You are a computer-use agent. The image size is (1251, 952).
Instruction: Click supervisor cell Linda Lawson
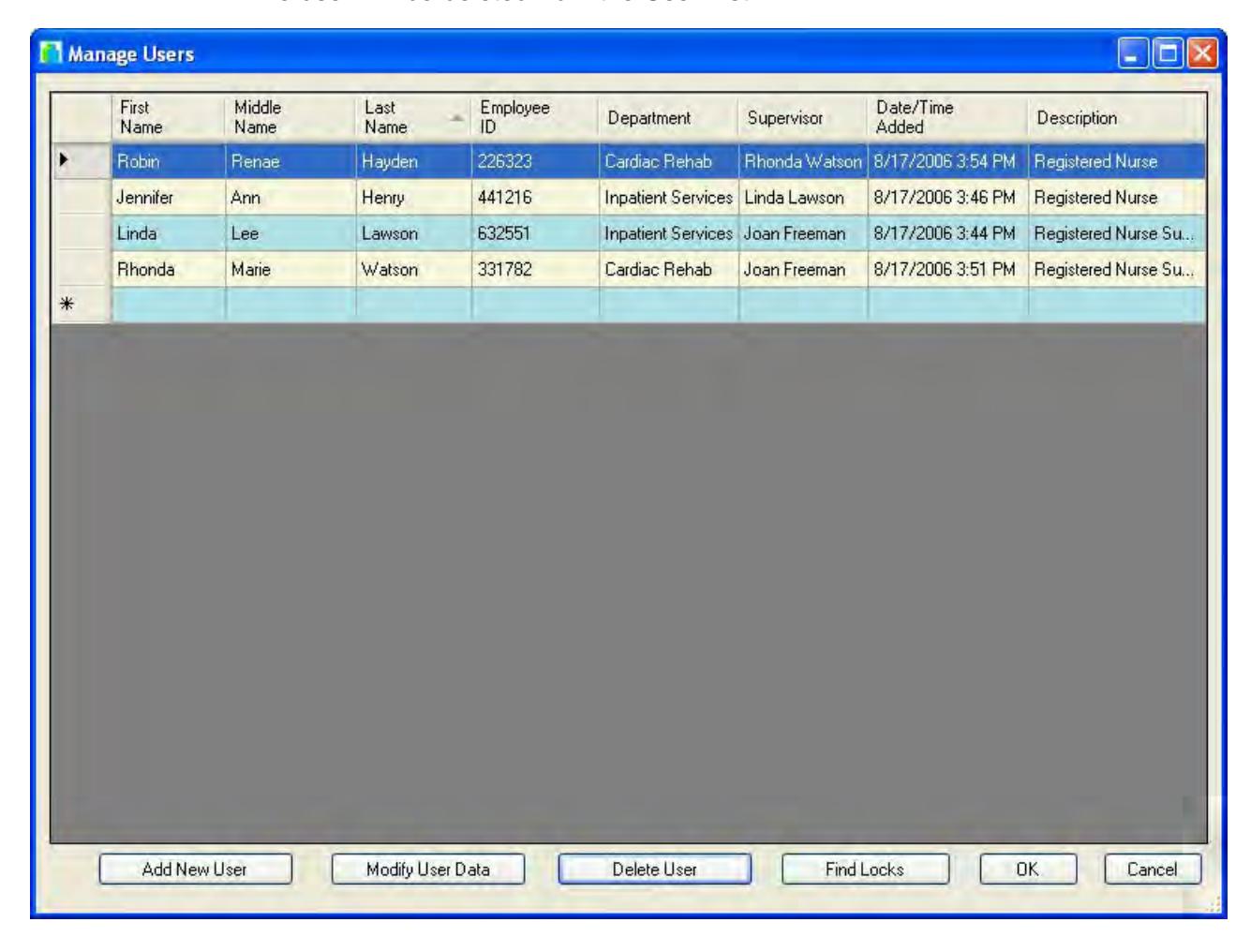[804, 198]
